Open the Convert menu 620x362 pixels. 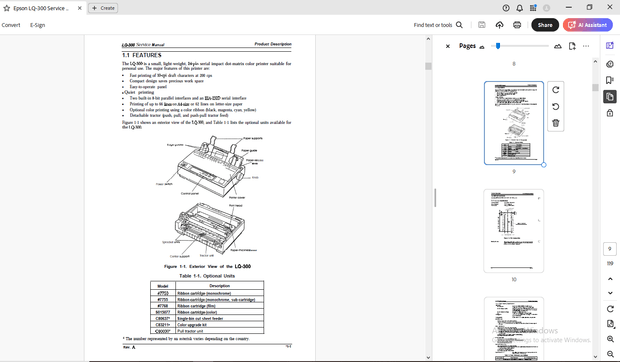[11, 25]
